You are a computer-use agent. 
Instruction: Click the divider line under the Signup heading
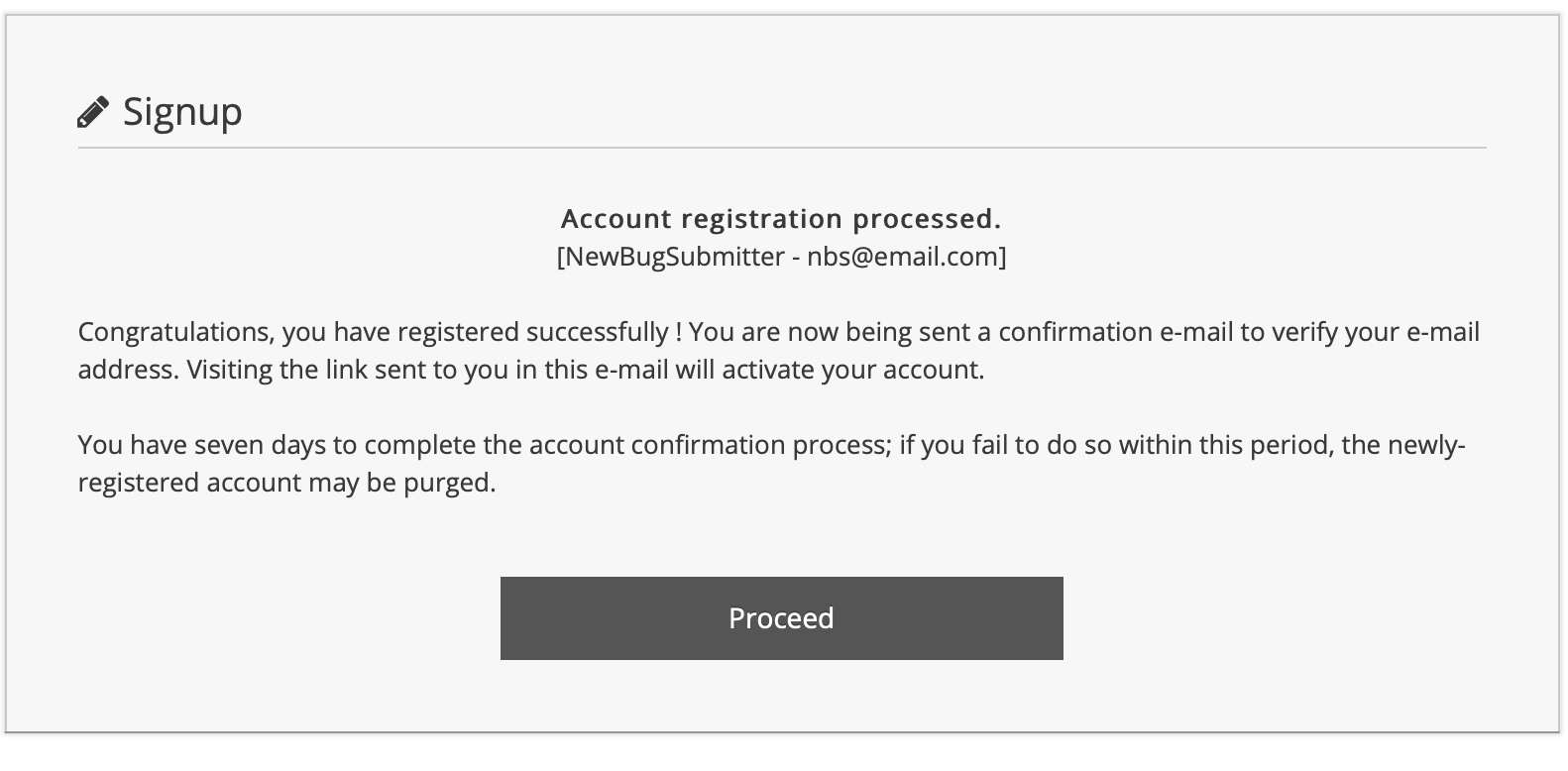[x=781, y=148]
